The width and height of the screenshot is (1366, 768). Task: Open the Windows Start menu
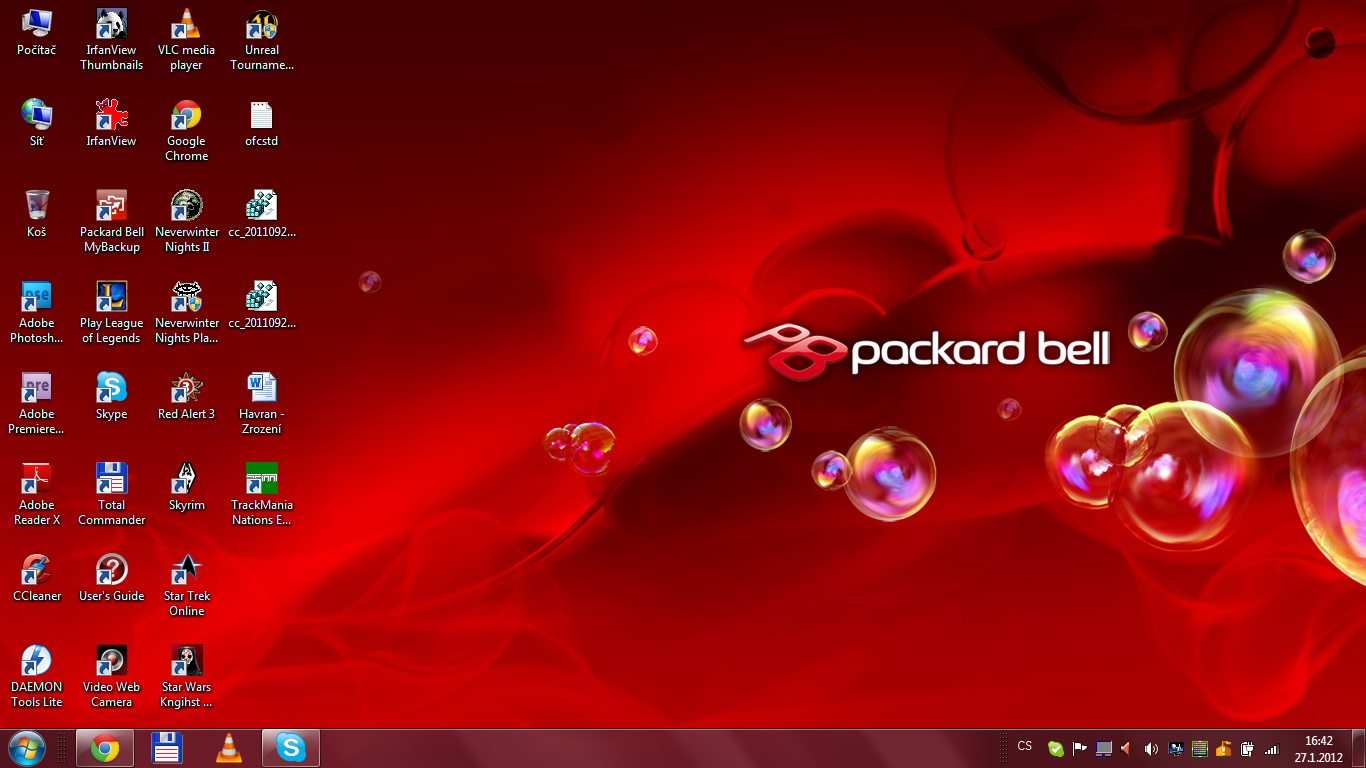point(27,747)
